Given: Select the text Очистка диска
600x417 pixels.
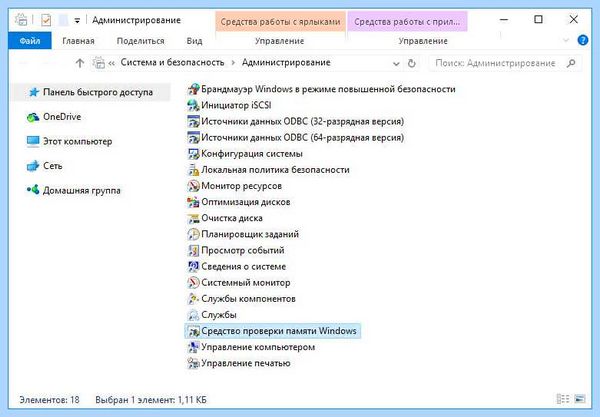Looking at the screenshot, I should pos(232,218).
